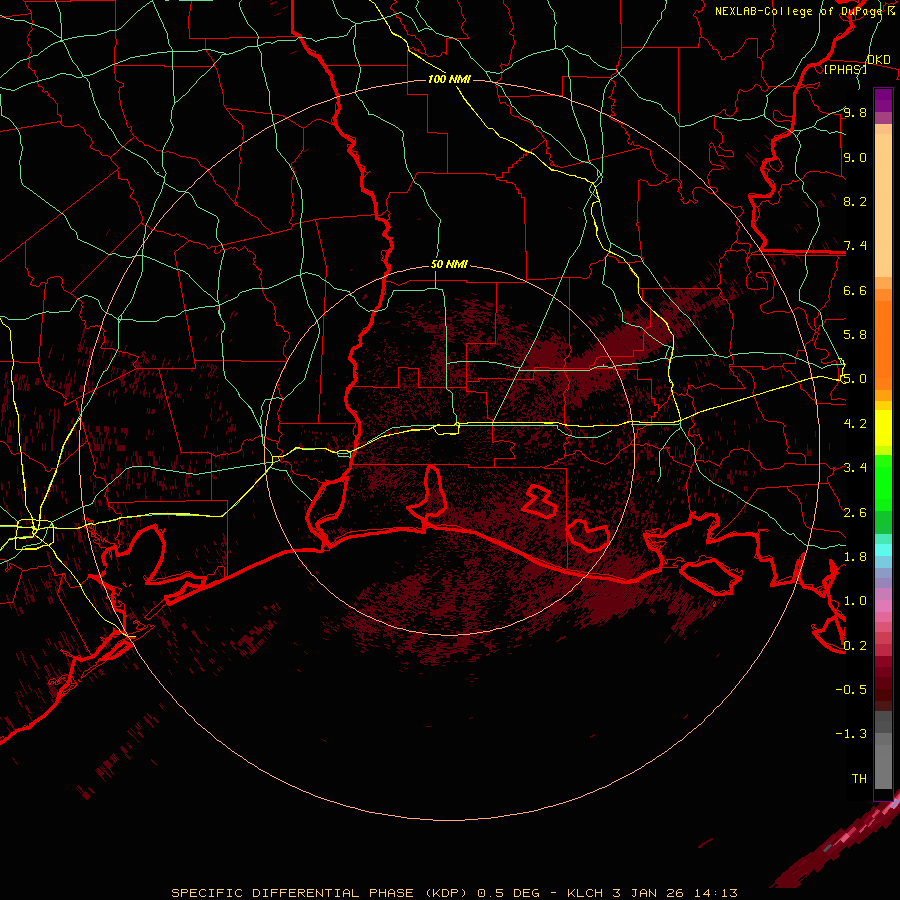This screenshot has width=900, height=900.
Task: Click the 3.4 value on the color scale
Action: click(x=855, y=468)
